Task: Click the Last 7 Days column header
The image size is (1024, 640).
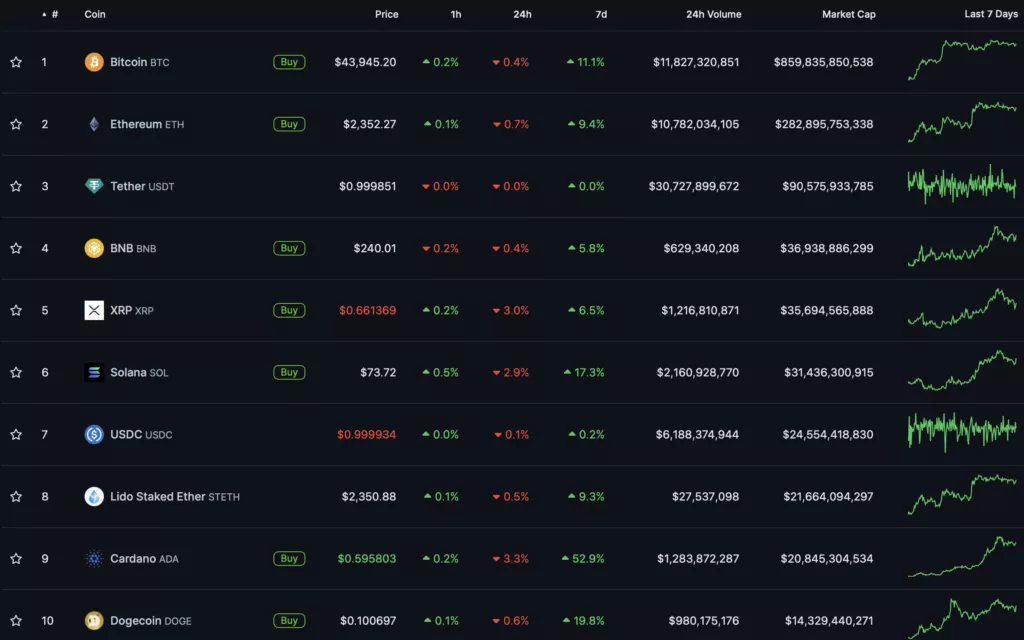Action: [991, 14]
